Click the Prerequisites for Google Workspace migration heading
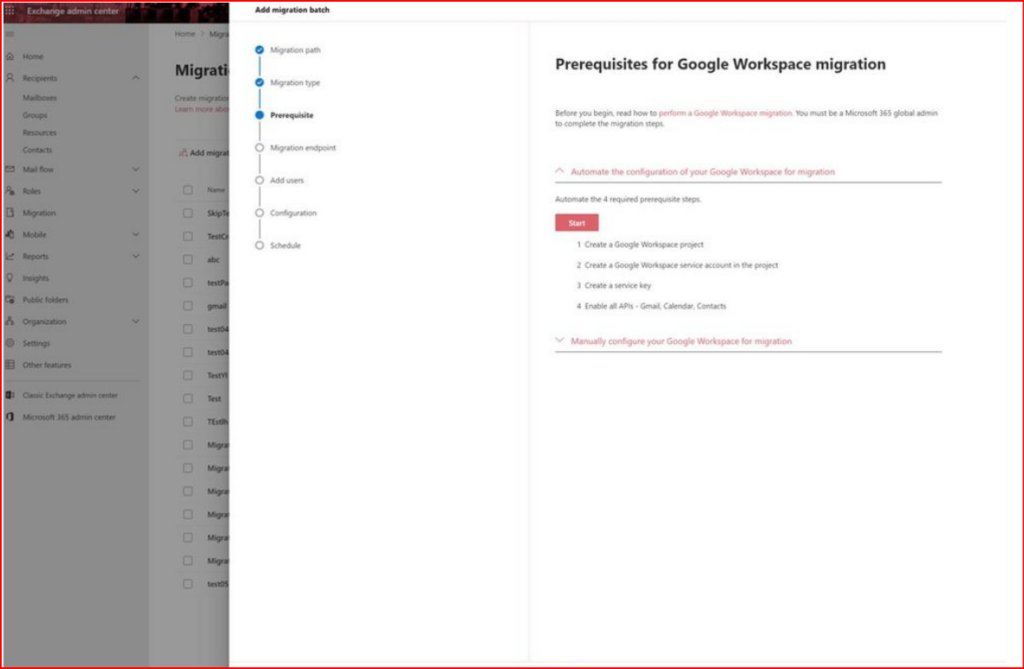The width and height of the screenshot is (1024, 669). coord(720,64)
